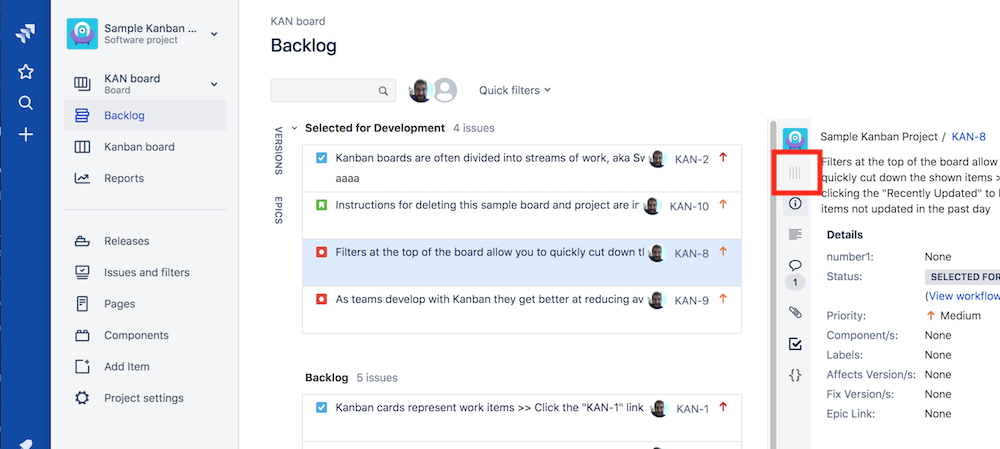Jump to comments via the speech bubble icon
Viewport: 1000px width, 449px height.
795,265
